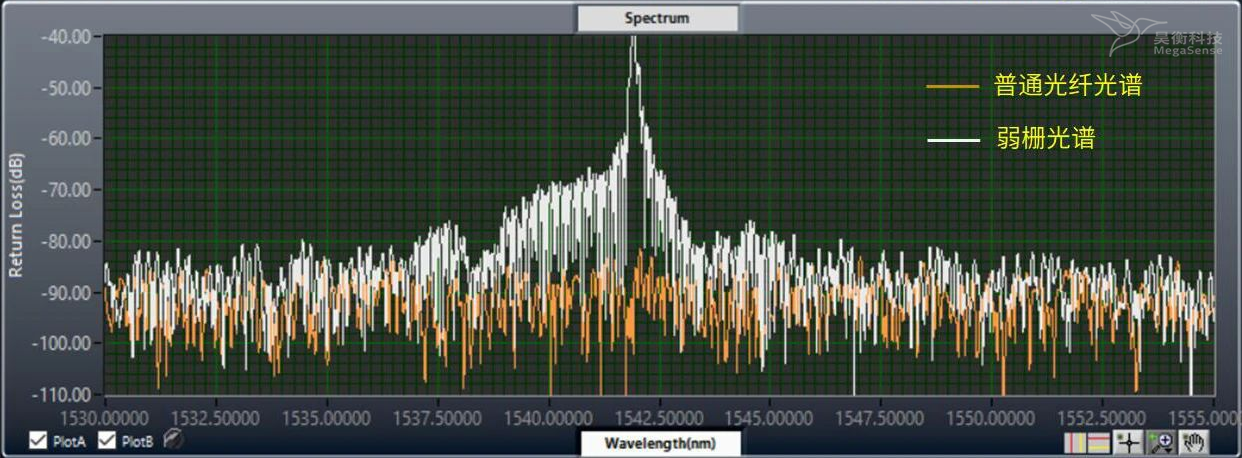Select the crosshair cursor tool
The image size is (1242, 458).
(x=1128, y=442)
